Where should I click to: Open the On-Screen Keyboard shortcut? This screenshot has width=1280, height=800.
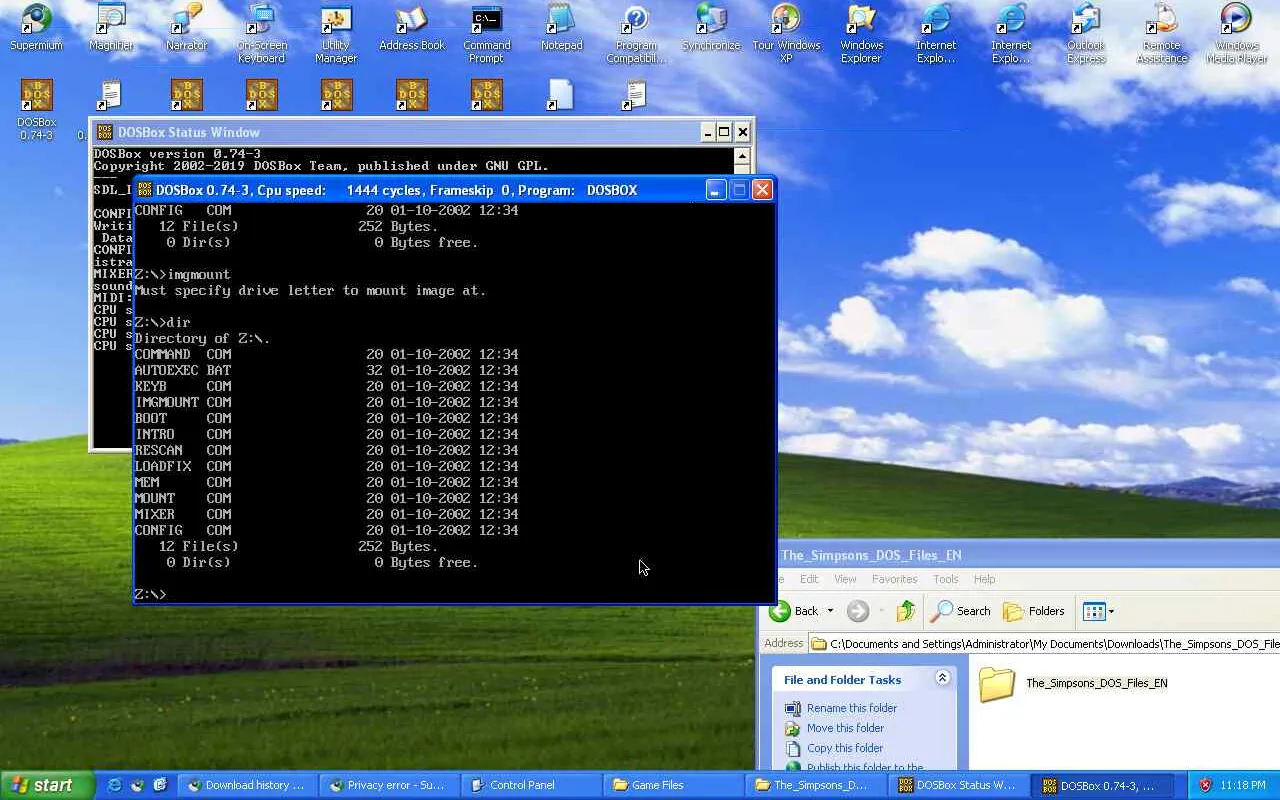[261, 33]
